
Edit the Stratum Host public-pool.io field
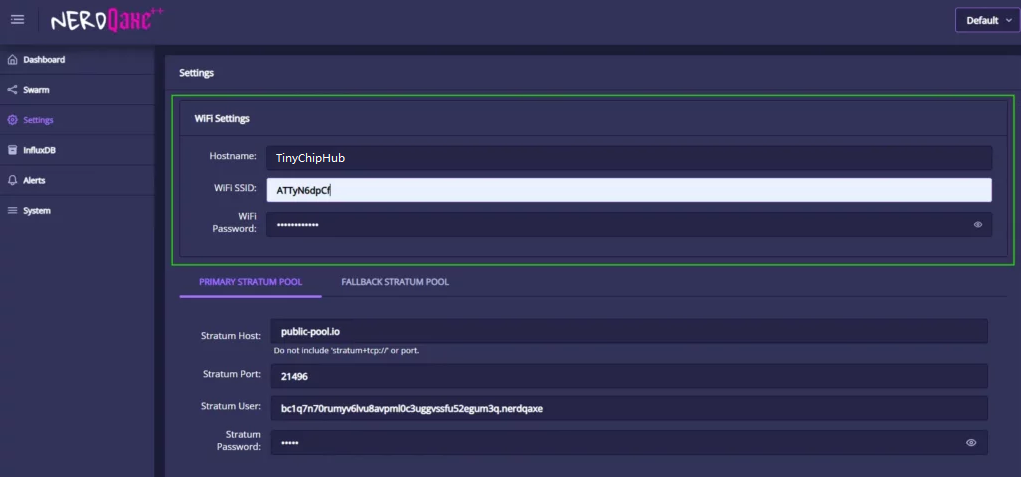click(628, 329)
